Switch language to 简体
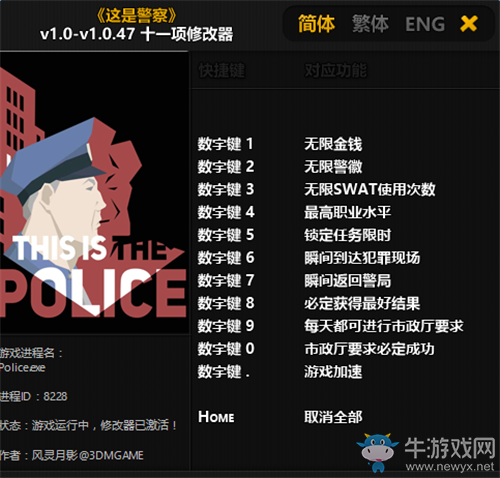The height and width of the screenshot is (478, 500). click(316, 24)
